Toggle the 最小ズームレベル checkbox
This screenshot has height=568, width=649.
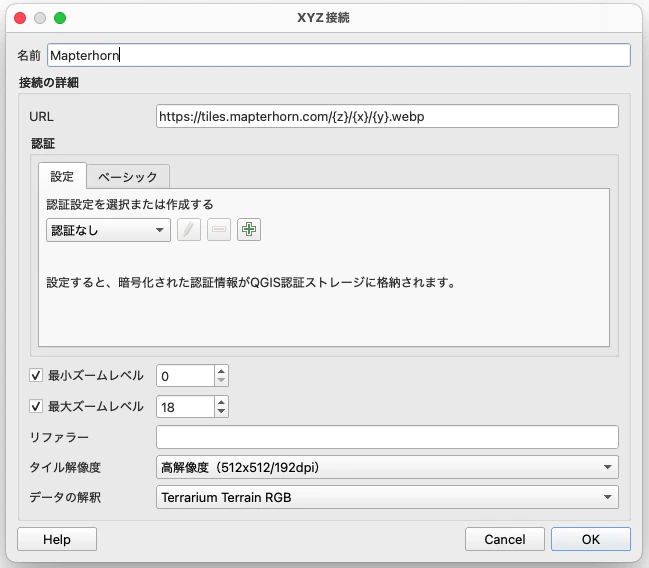click(x=36, y=375)
